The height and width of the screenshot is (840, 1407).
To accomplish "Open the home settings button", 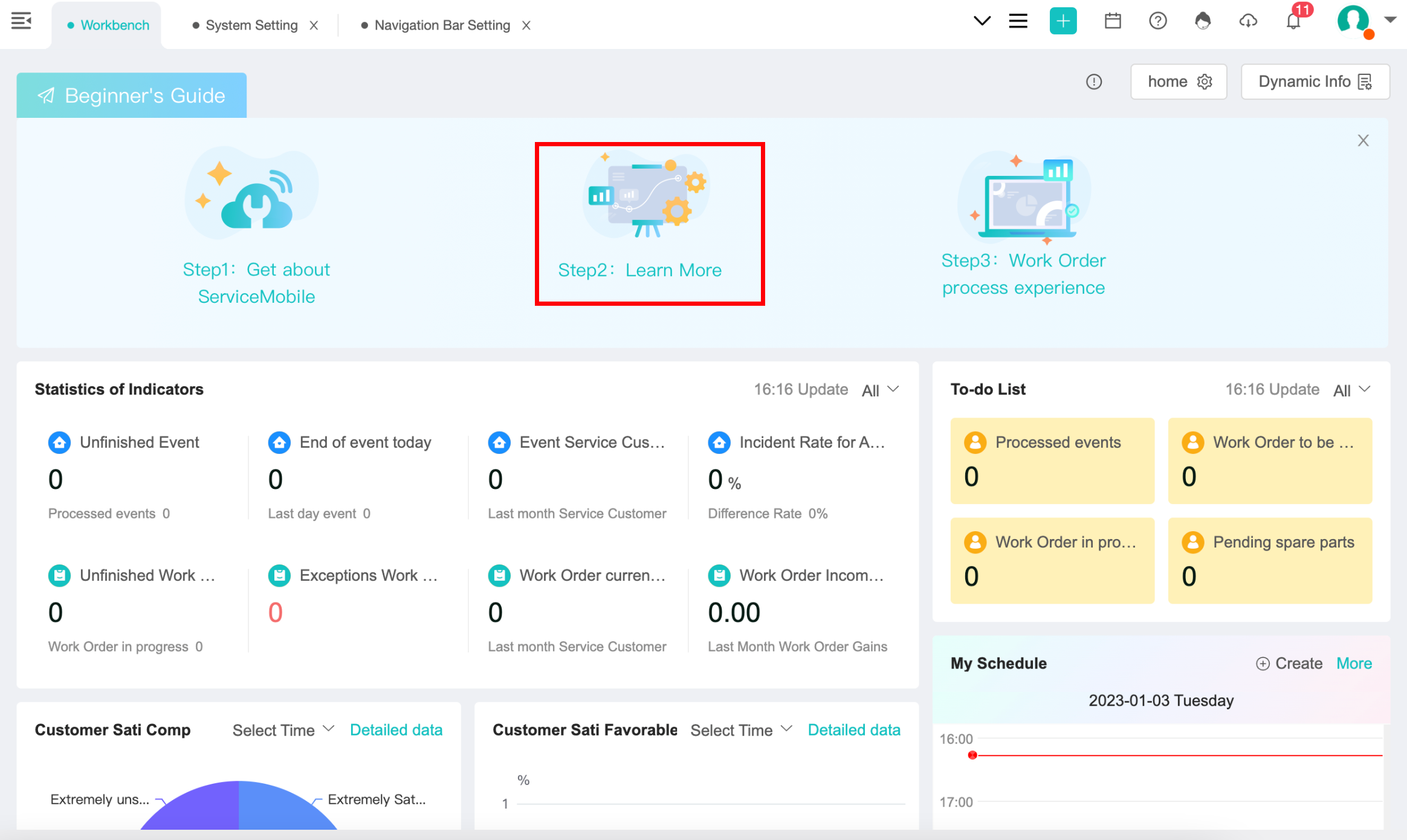I will click(x=1179, y=82).
